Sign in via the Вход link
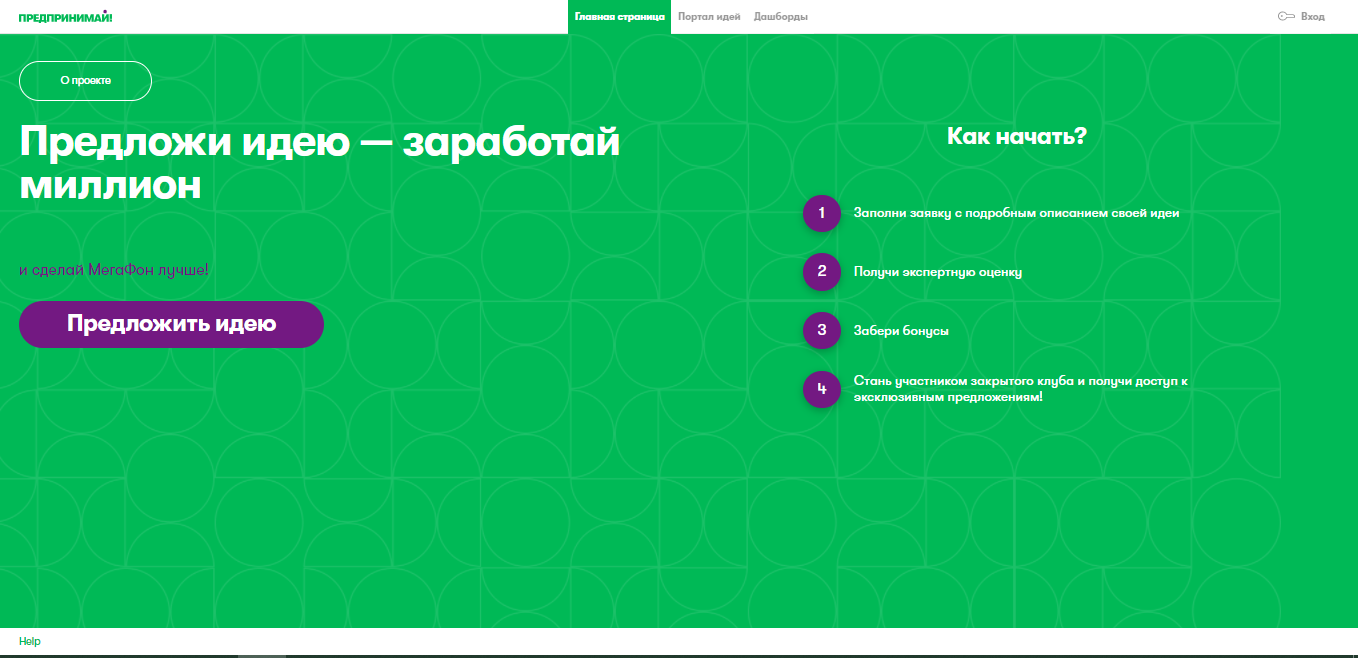Screen dimensions: 1358x658 pos(1312,16)
